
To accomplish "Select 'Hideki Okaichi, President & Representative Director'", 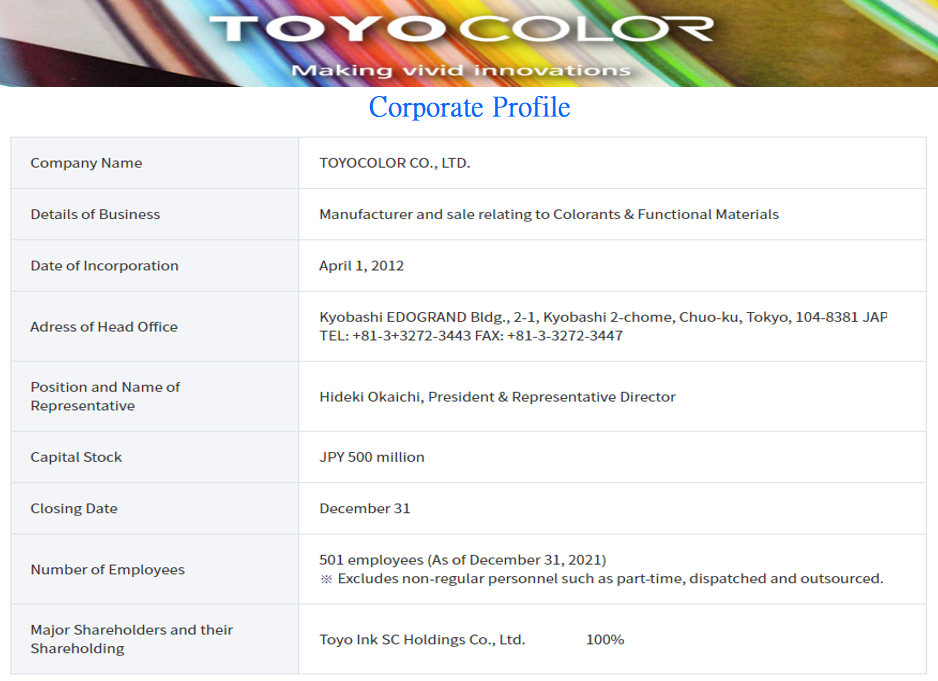I will [x=497, y=397].
